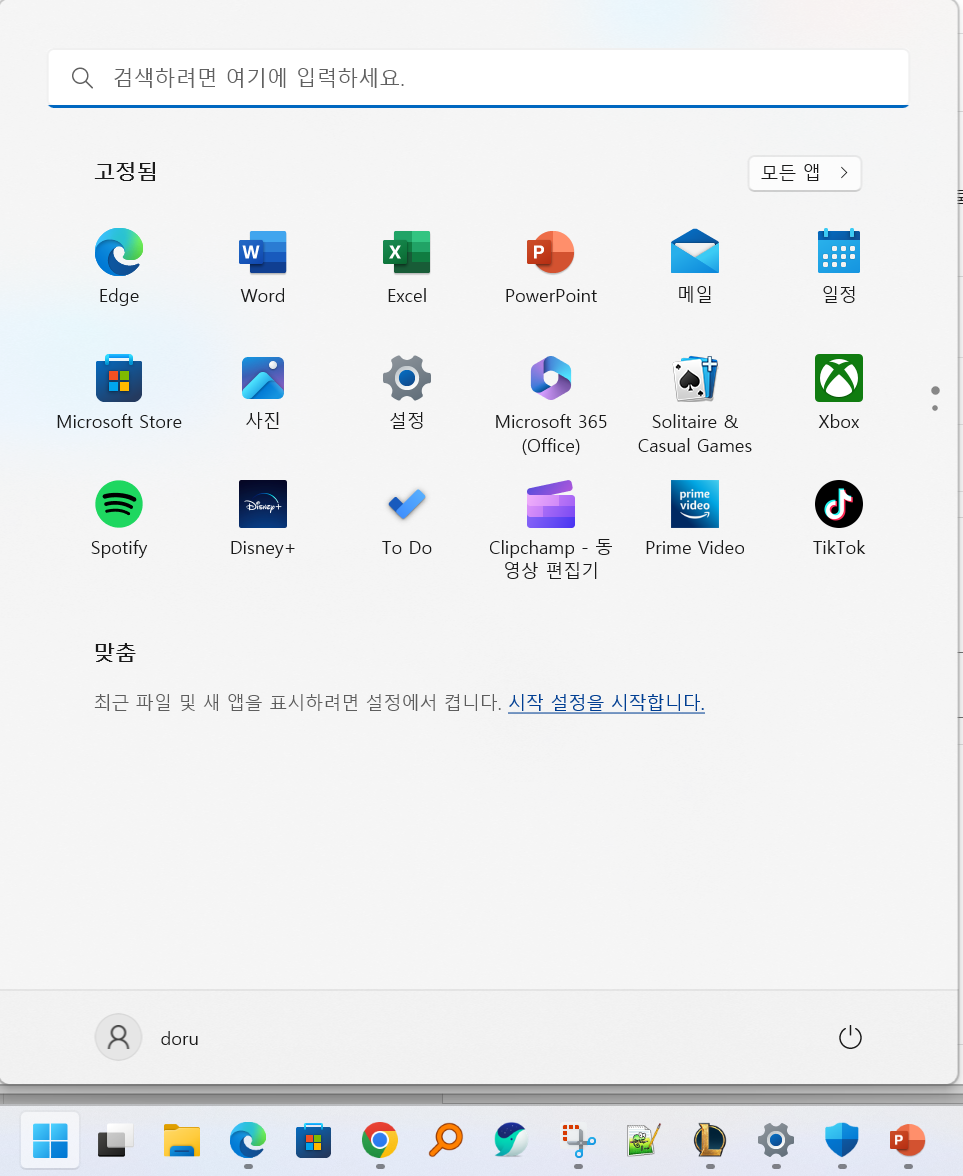Open League of Legends from the taskbar

710,1141
